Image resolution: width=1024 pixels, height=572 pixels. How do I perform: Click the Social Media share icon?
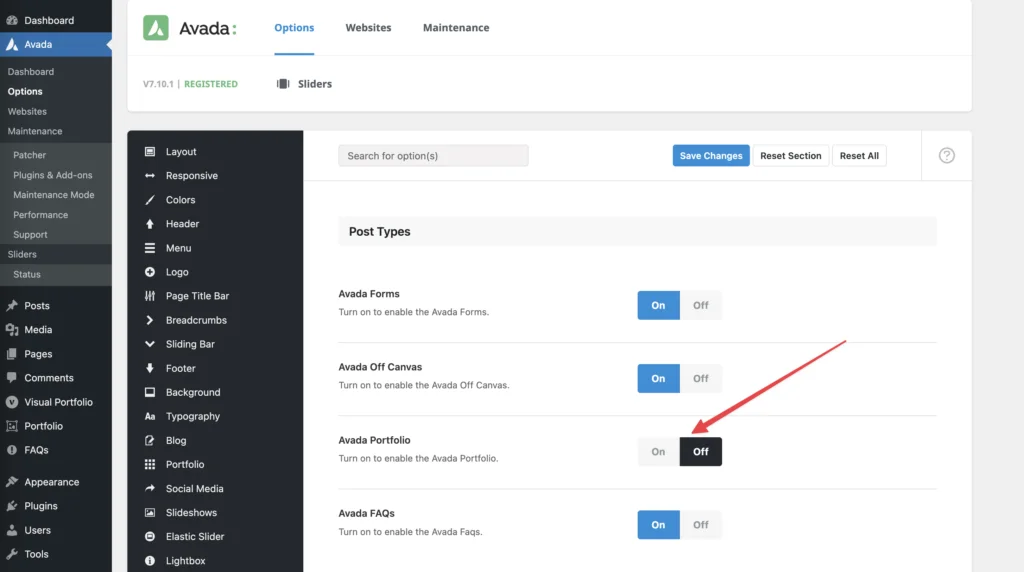tap(150, 488)
